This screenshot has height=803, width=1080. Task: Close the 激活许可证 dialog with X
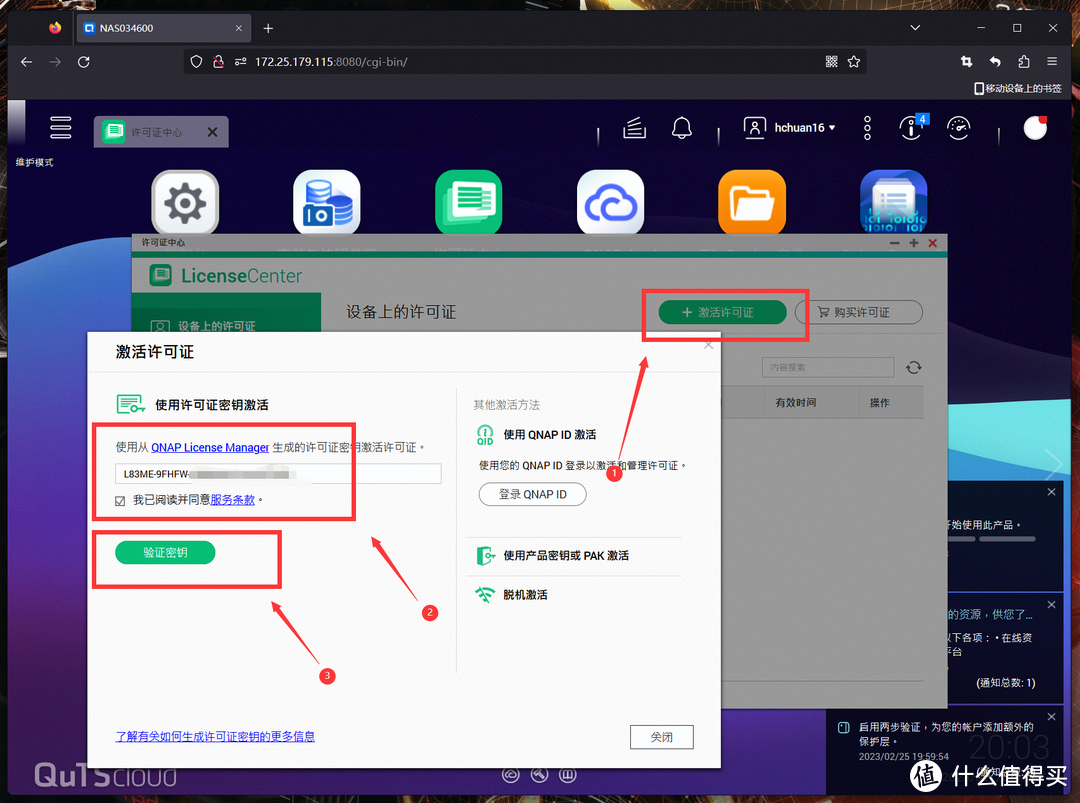pyautogui.click(x=709, y=345)
